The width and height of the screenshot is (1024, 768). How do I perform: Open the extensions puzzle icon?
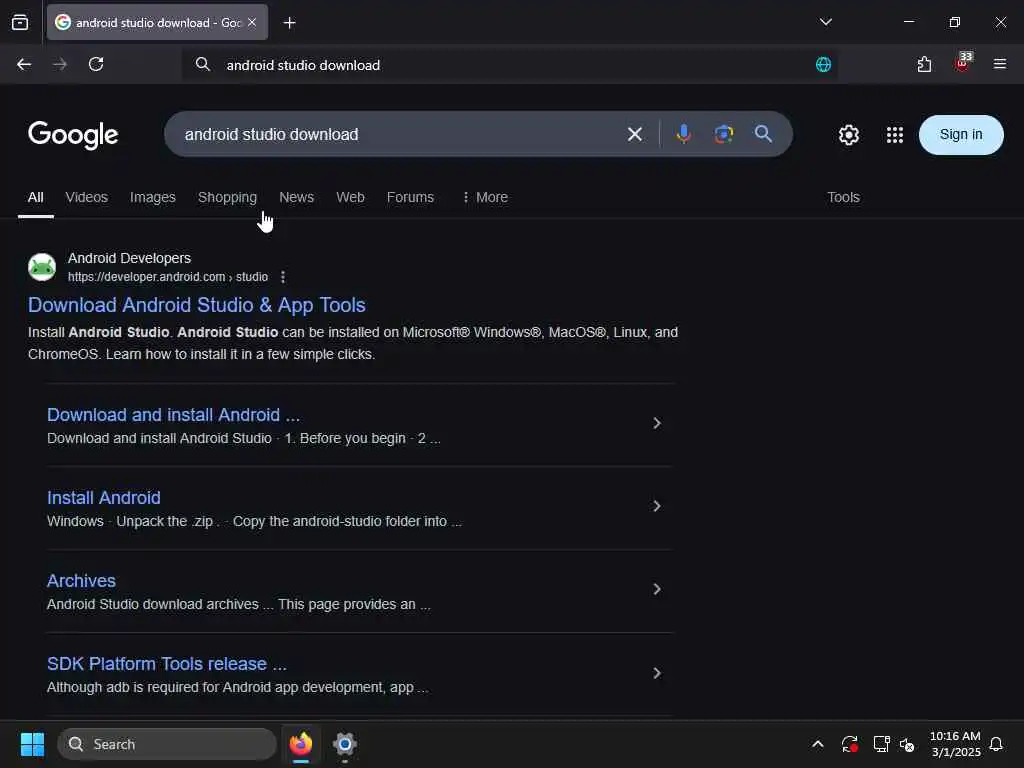point(924,64)
